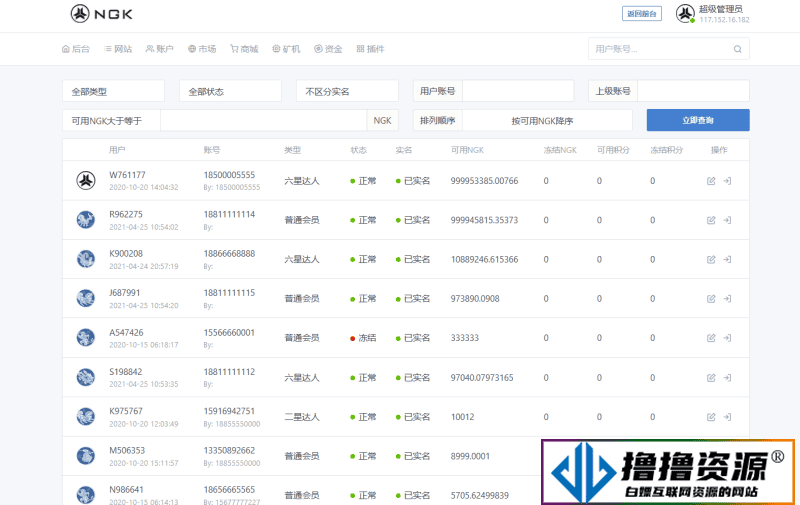Click login-as icon for user S198842
The image size is (800, 505).
(x=728, y=378)
